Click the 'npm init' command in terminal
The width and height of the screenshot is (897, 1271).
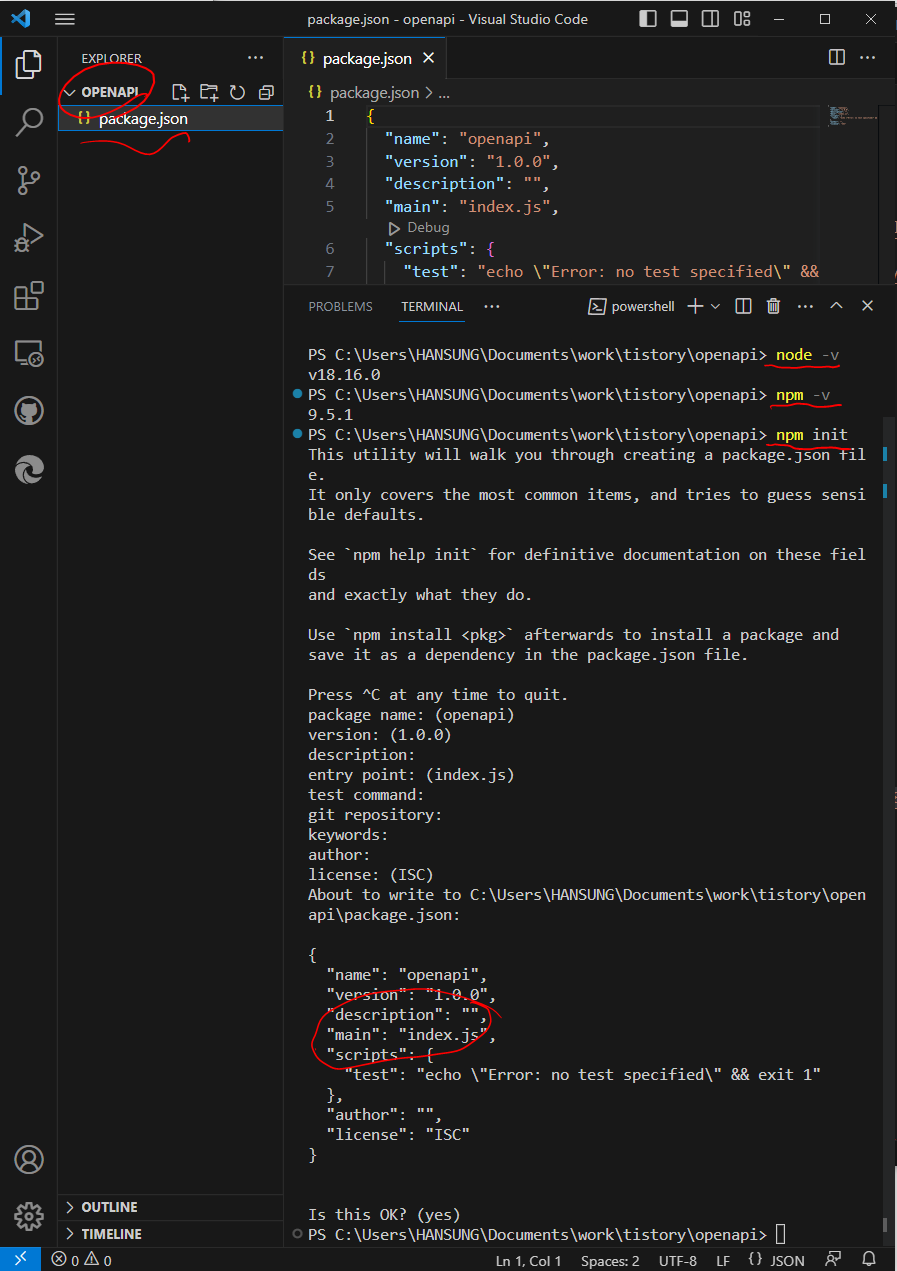811,435
